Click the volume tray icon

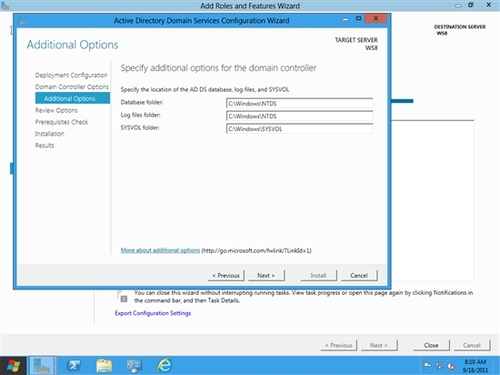(x=451, y=366)
